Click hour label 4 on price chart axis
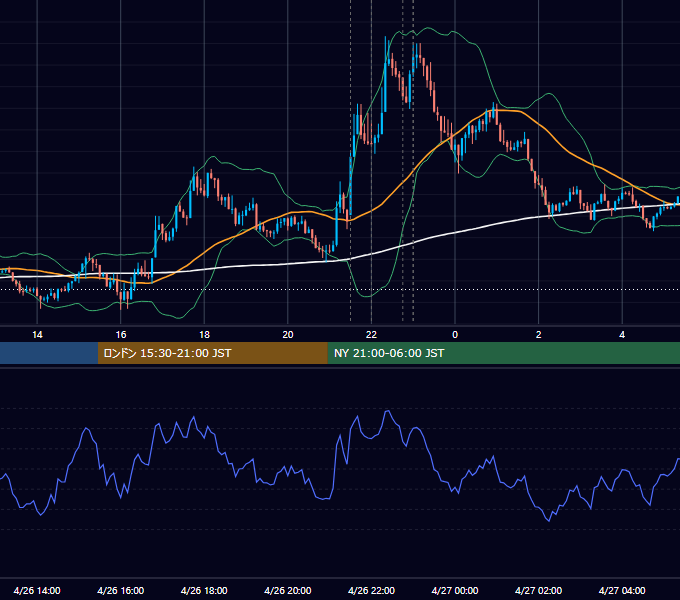The image size is (680, 600). (622, 335)
